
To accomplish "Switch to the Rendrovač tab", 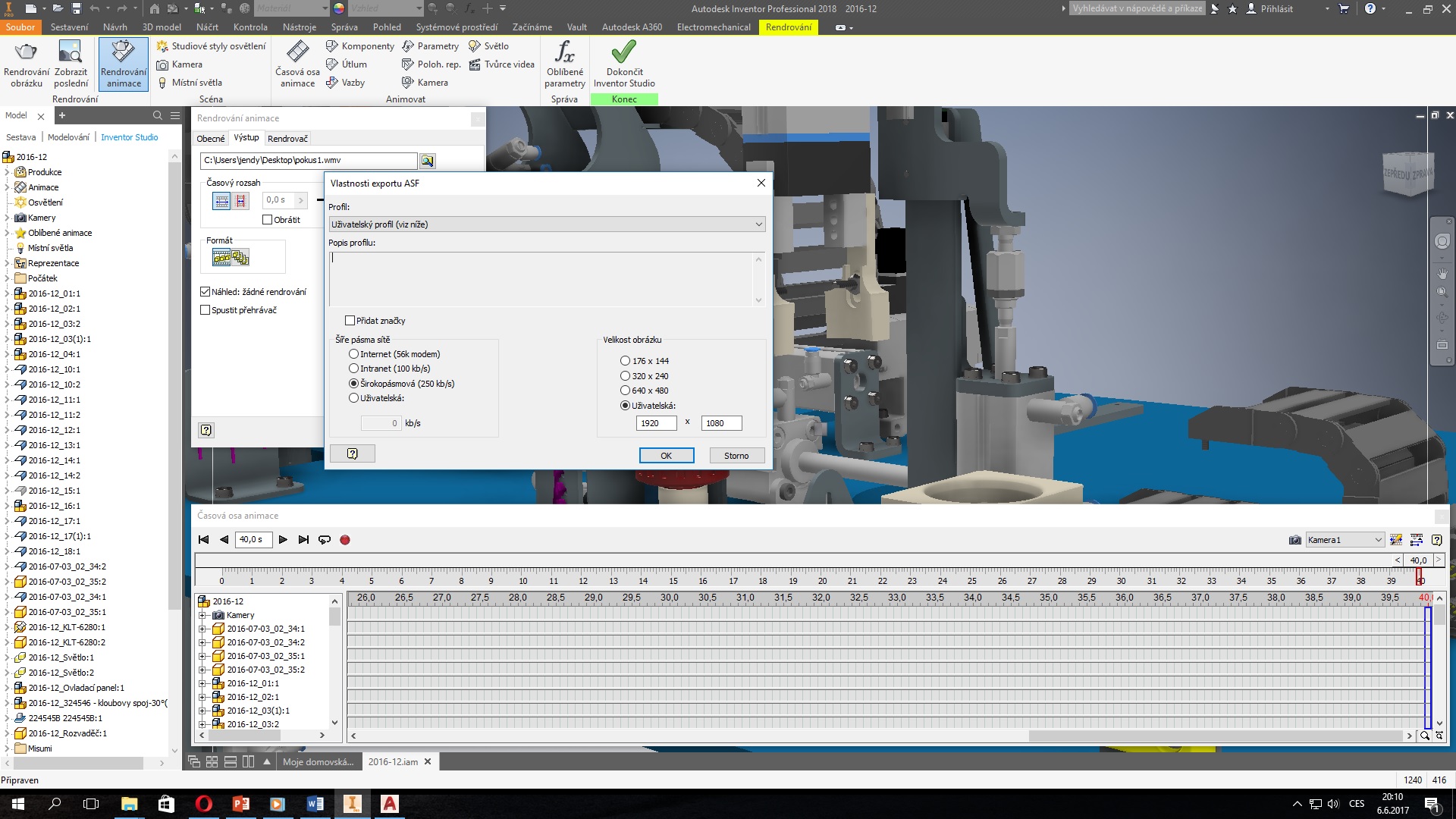I will click(287, 139).
